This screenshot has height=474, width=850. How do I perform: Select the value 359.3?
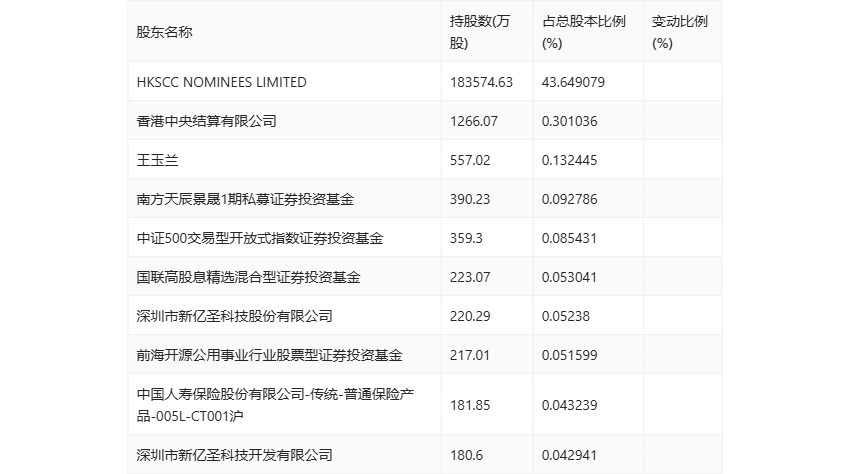click(x=466, y=238)
